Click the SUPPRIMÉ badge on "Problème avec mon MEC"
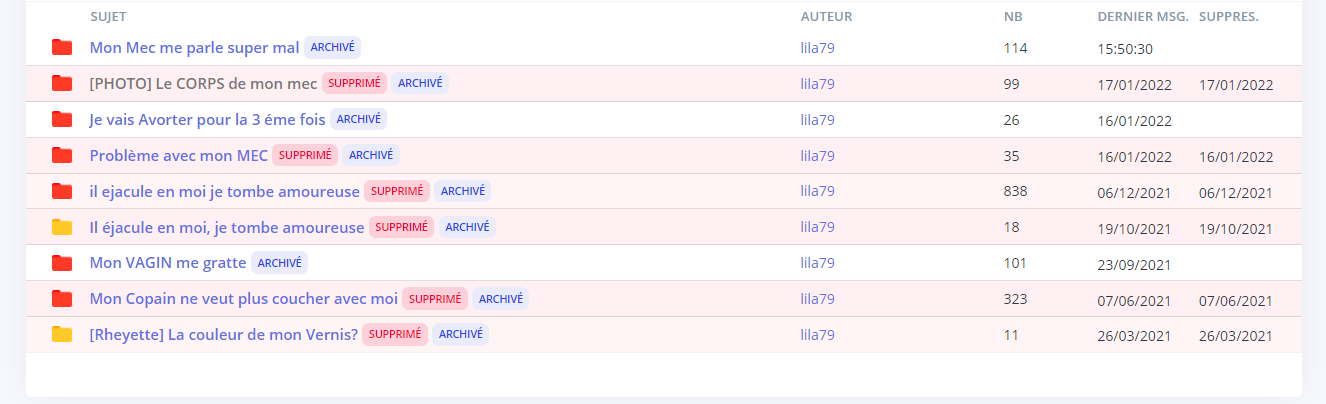Image resolution: width=1326 pixels, height=404 pixels. [x=305, y=155]
